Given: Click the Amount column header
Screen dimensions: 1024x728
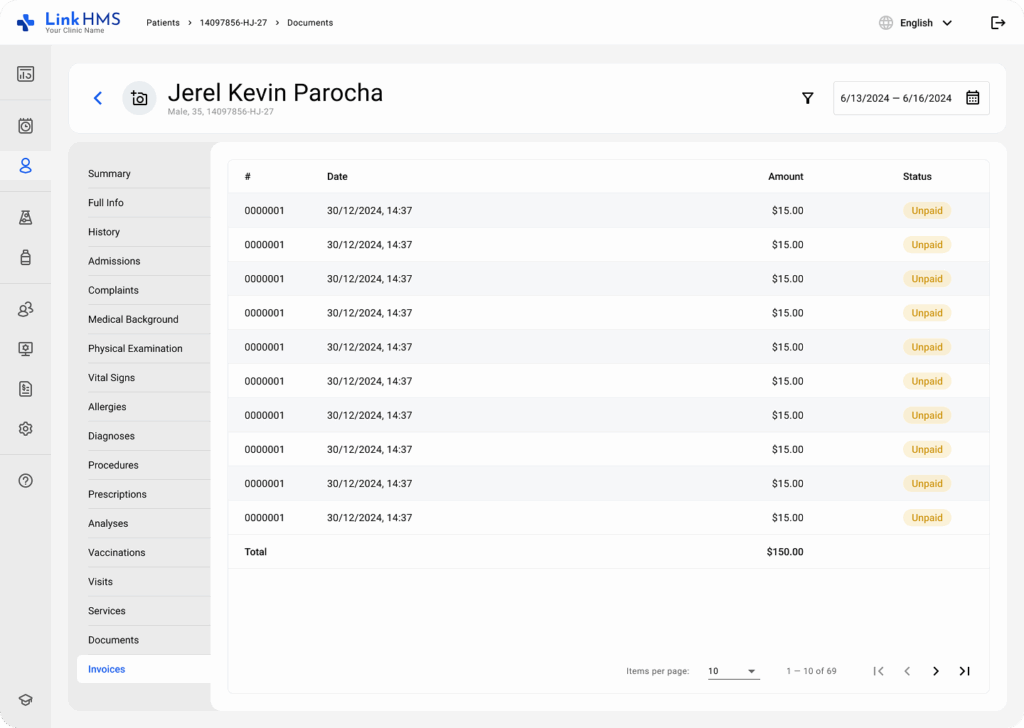Looking at the screenshot, I should (x=786, y=177).
